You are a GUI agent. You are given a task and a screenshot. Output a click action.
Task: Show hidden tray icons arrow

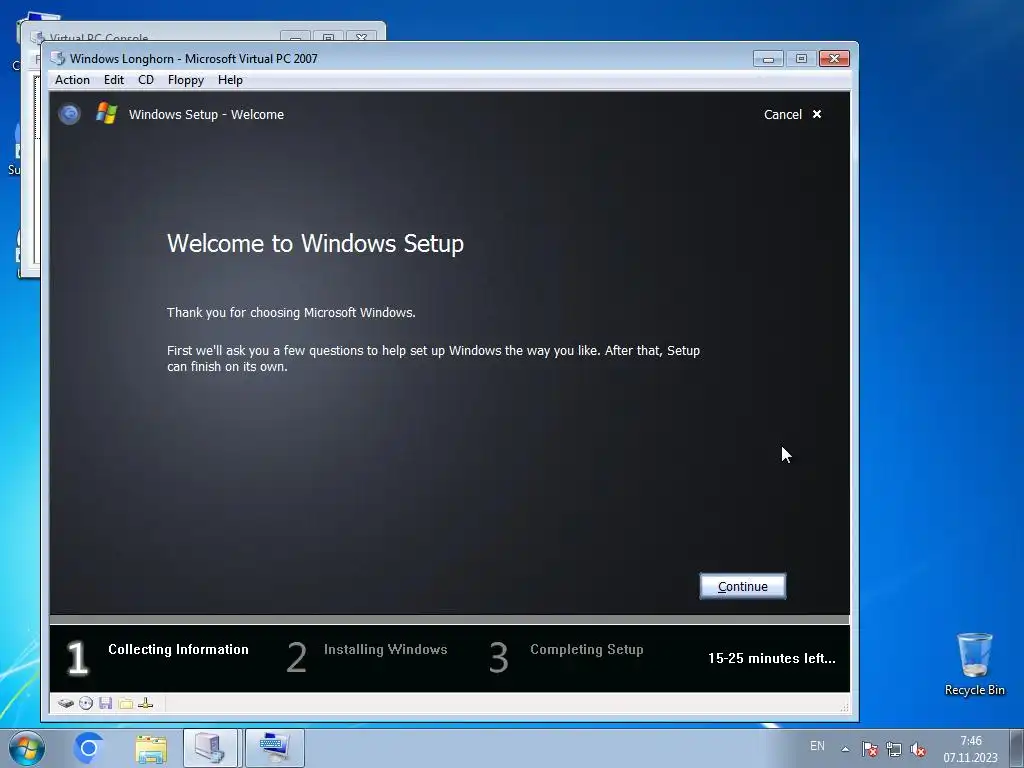845,749
